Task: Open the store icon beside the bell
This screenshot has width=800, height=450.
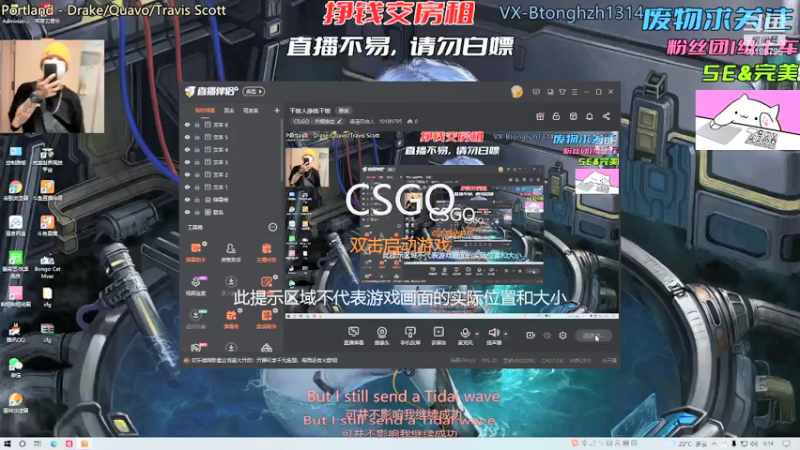Action: coord(573,116)
